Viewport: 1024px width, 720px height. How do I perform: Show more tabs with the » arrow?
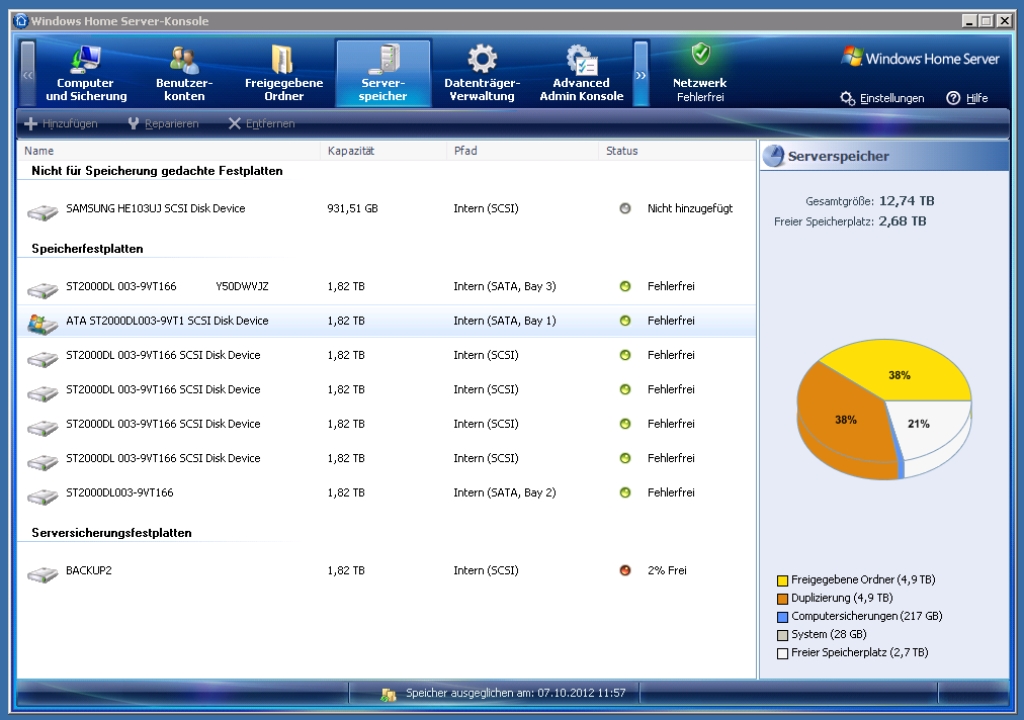641,74
